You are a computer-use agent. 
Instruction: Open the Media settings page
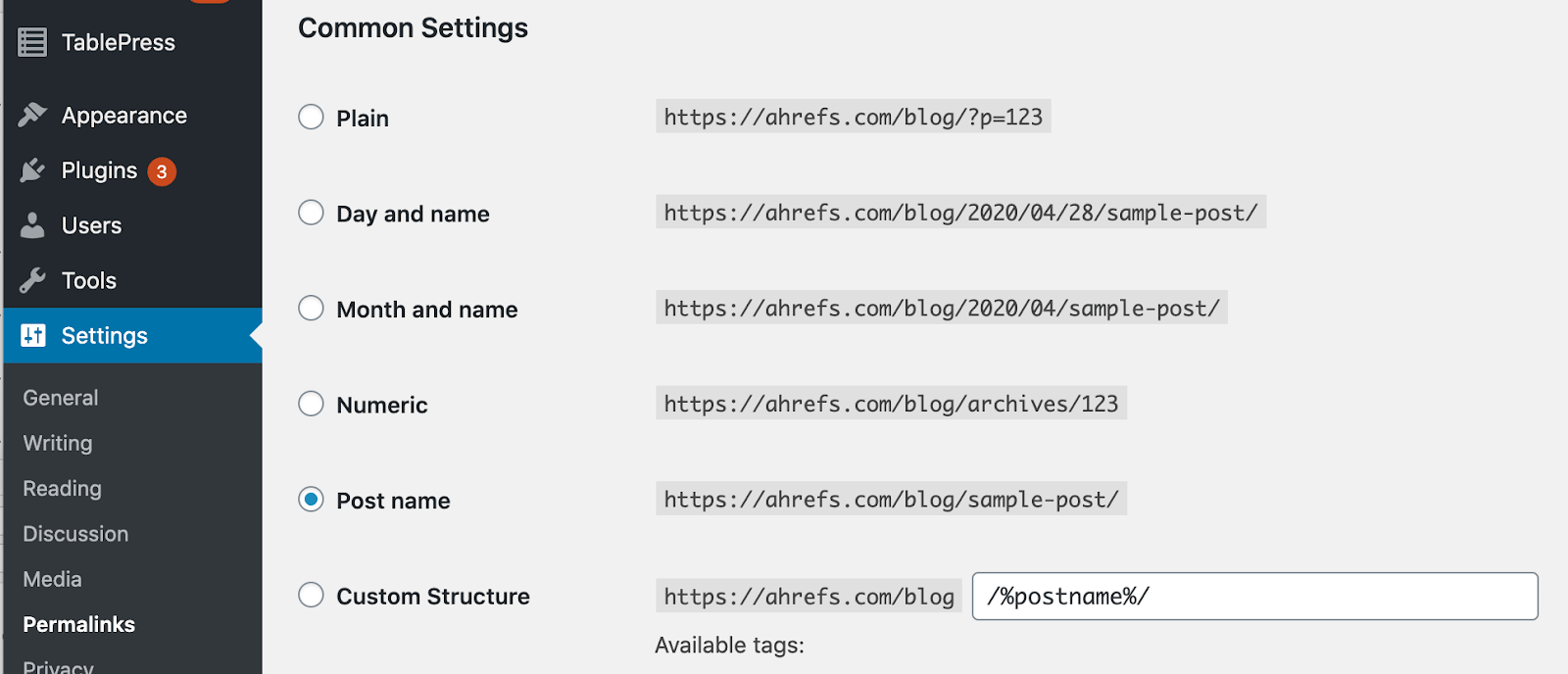[x=51, y=579]
